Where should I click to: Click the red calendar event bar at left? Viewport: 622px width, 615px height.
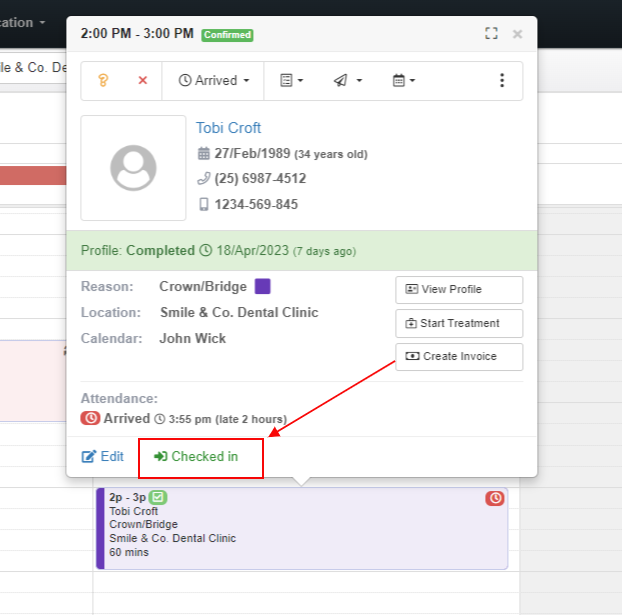33,175
